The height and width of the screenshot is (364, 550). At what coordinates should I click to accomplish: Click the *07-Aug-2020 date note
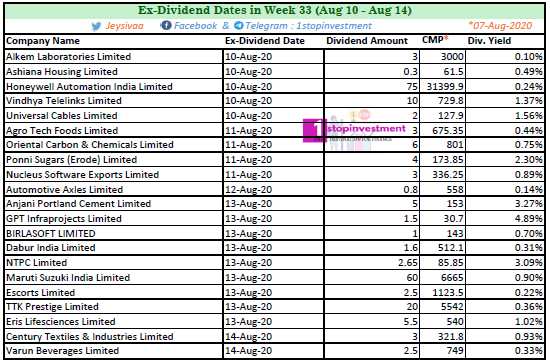pos(500,25)
